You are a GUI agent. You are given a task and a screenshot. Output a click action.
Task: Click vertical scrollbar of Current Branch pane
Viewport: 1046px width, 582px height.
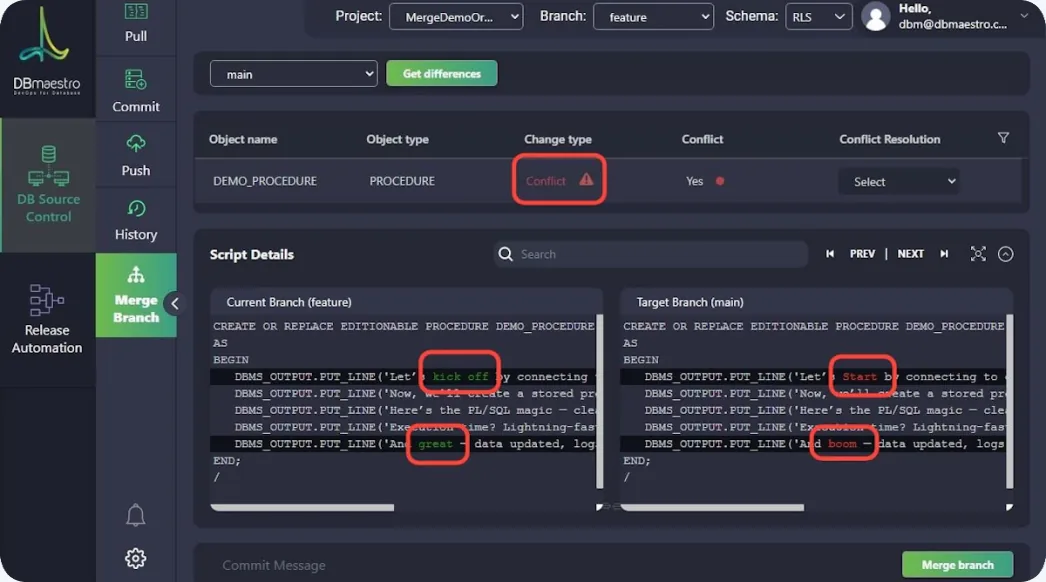tap(600, 401)
